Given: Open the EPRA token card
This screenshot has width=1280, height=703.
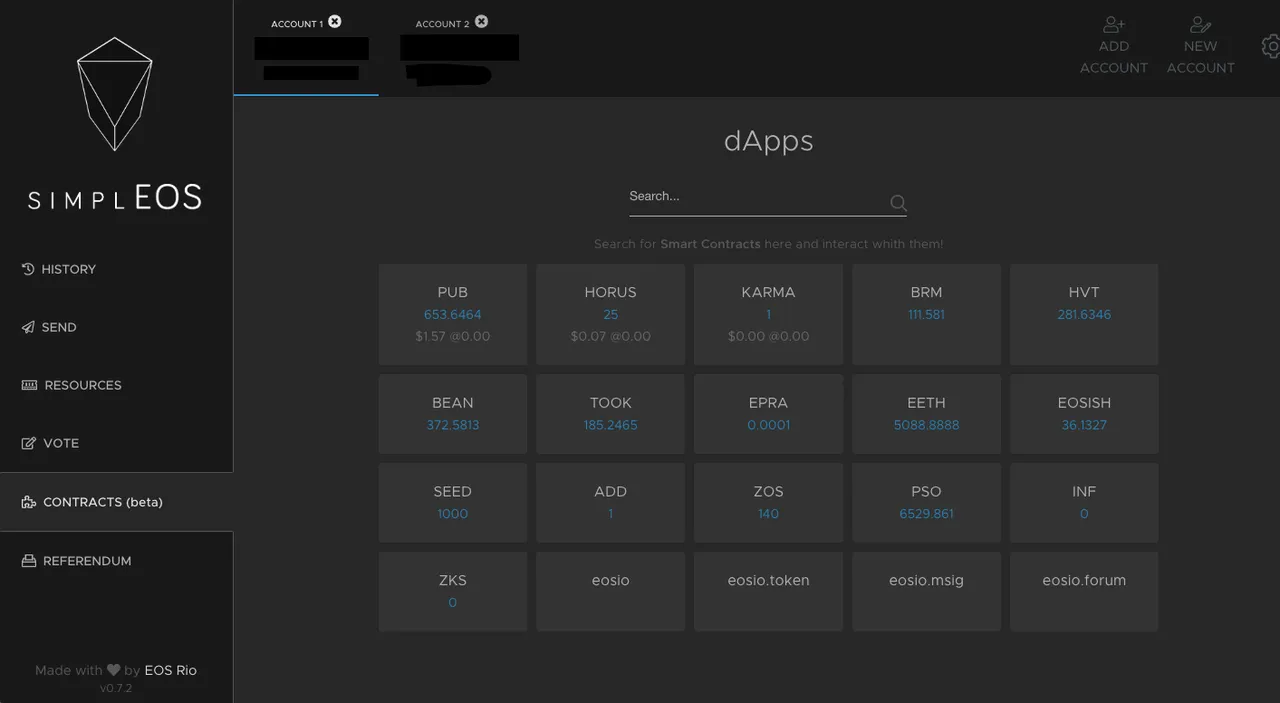Looking at the screenshot, I should [768, 414].
